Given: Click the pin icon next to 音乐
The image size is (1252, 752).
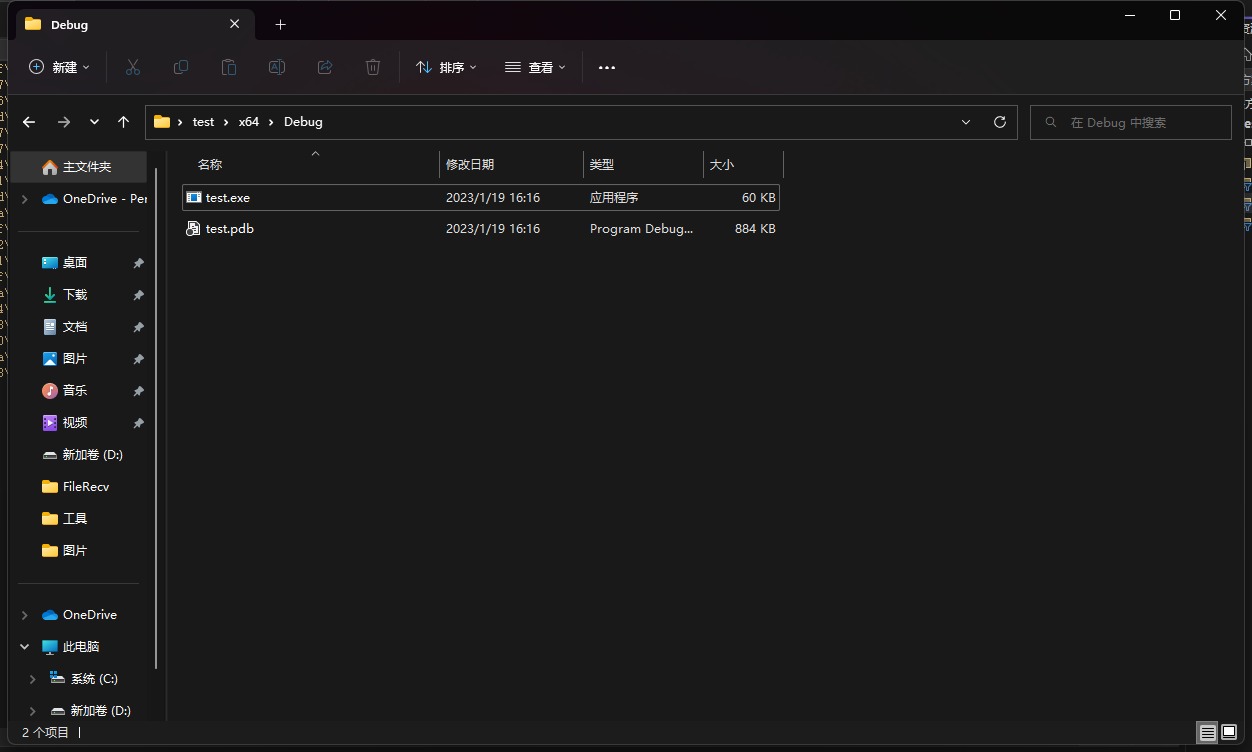Looking at the screenshot, I should (138, 391).
